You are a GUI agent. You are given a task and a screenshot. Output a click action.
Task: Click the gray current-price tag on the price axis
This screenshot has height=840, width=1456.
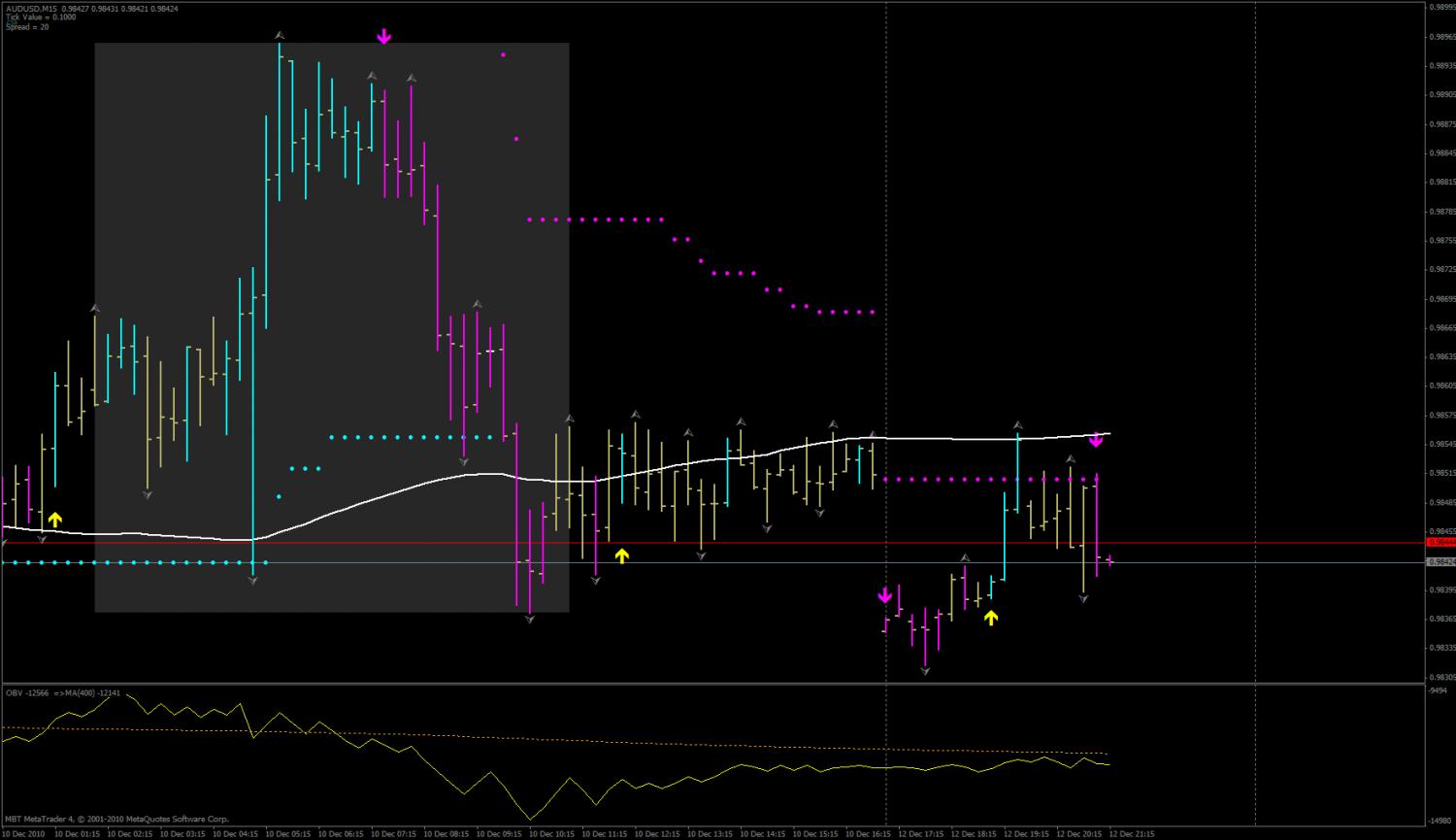point(1440,561)
